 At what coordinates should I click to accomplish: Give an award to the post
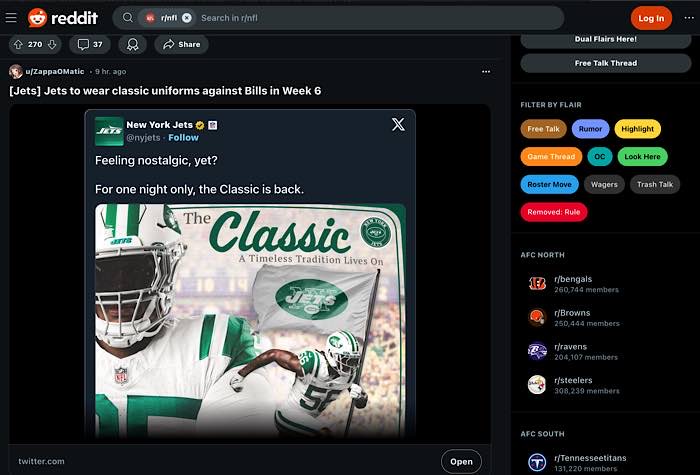coord(133,44)
